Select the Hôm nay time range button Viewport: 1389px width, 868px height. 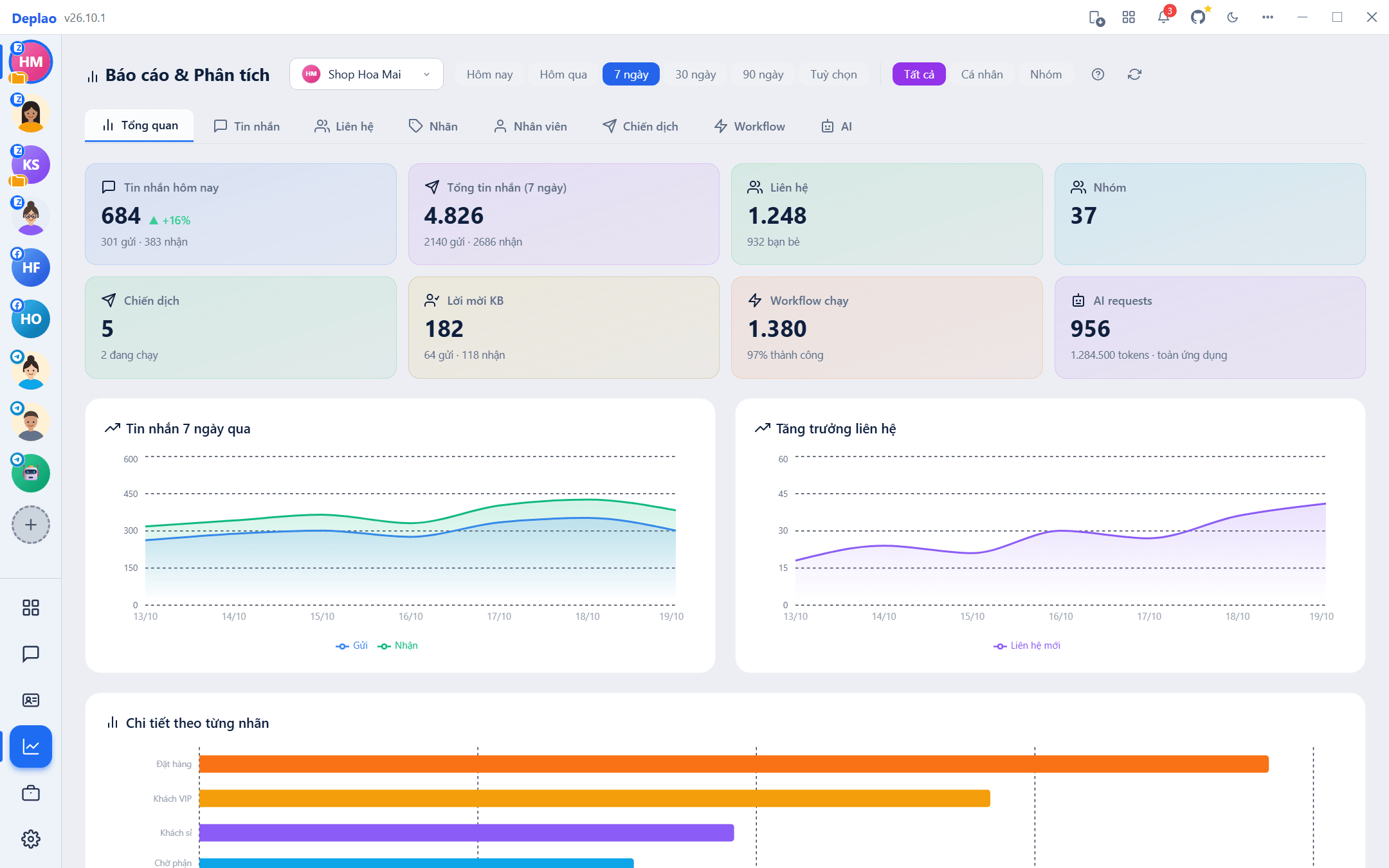489,75
